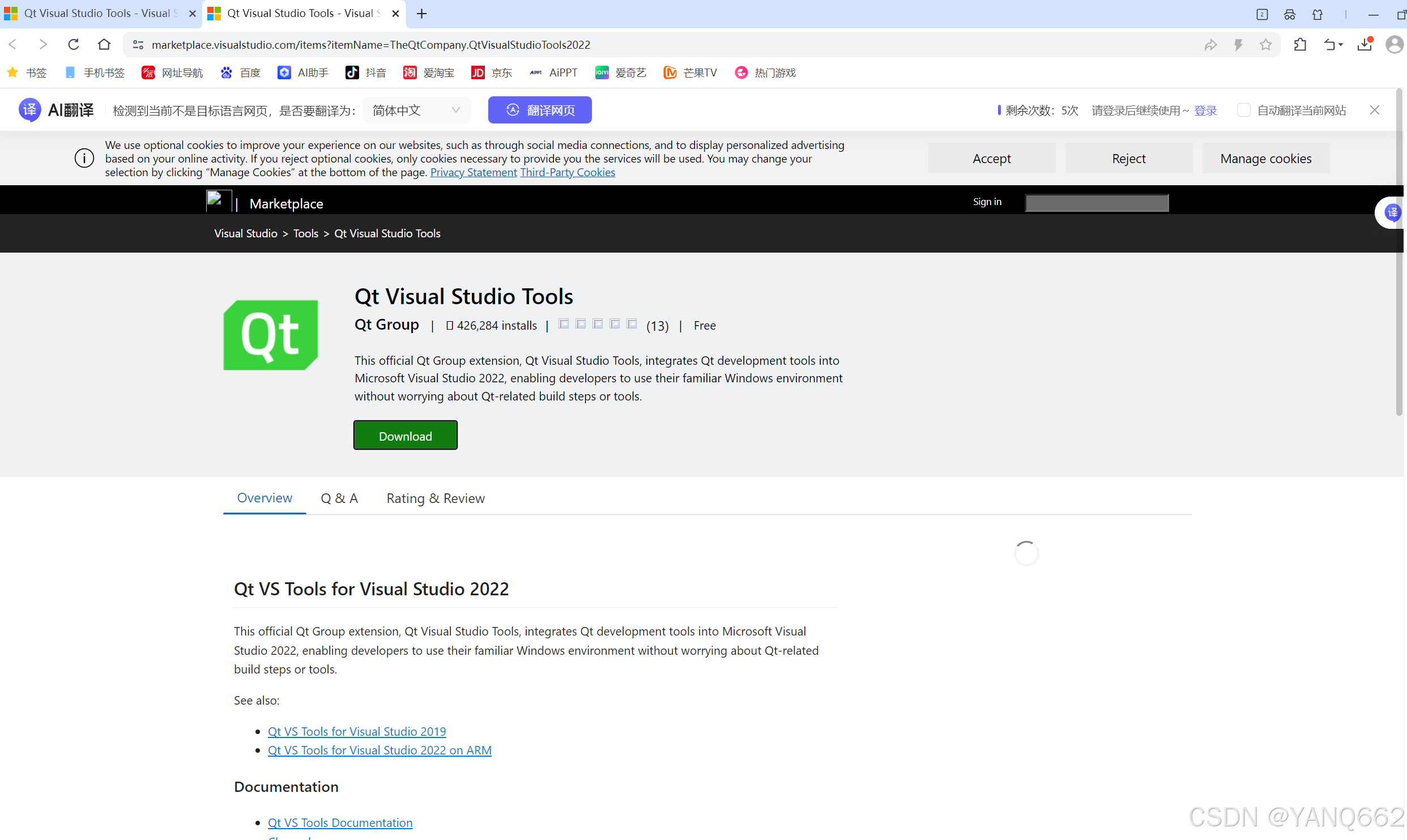Click the AI翻译 logo icon
The image size is (1407, 840).
coord(29,110)
